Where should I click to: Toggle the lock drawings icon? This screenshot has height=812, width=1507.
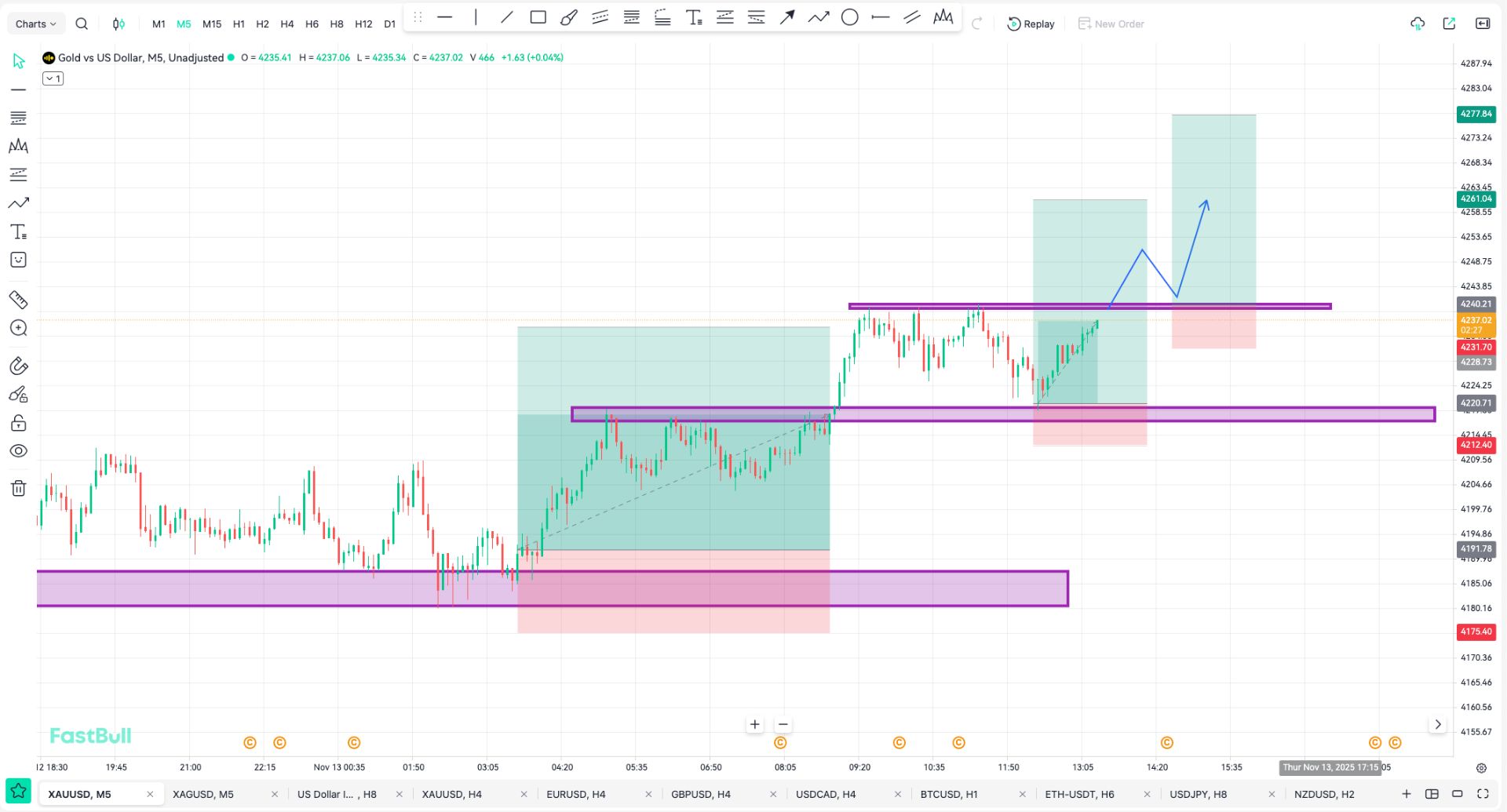(18, 424)
